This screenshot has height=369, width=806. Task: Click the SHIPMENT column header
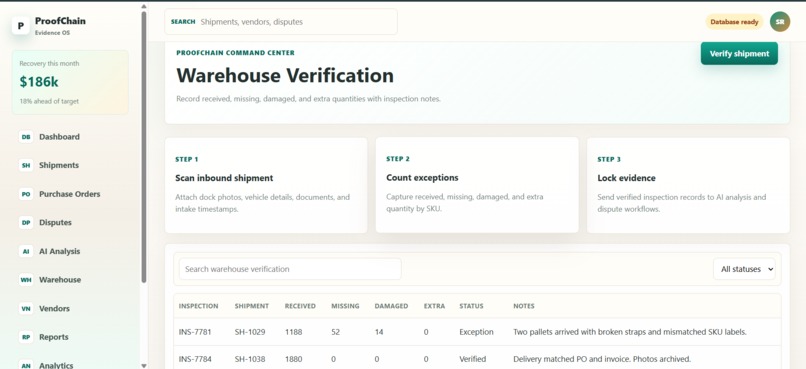click(x=252, y=306)
